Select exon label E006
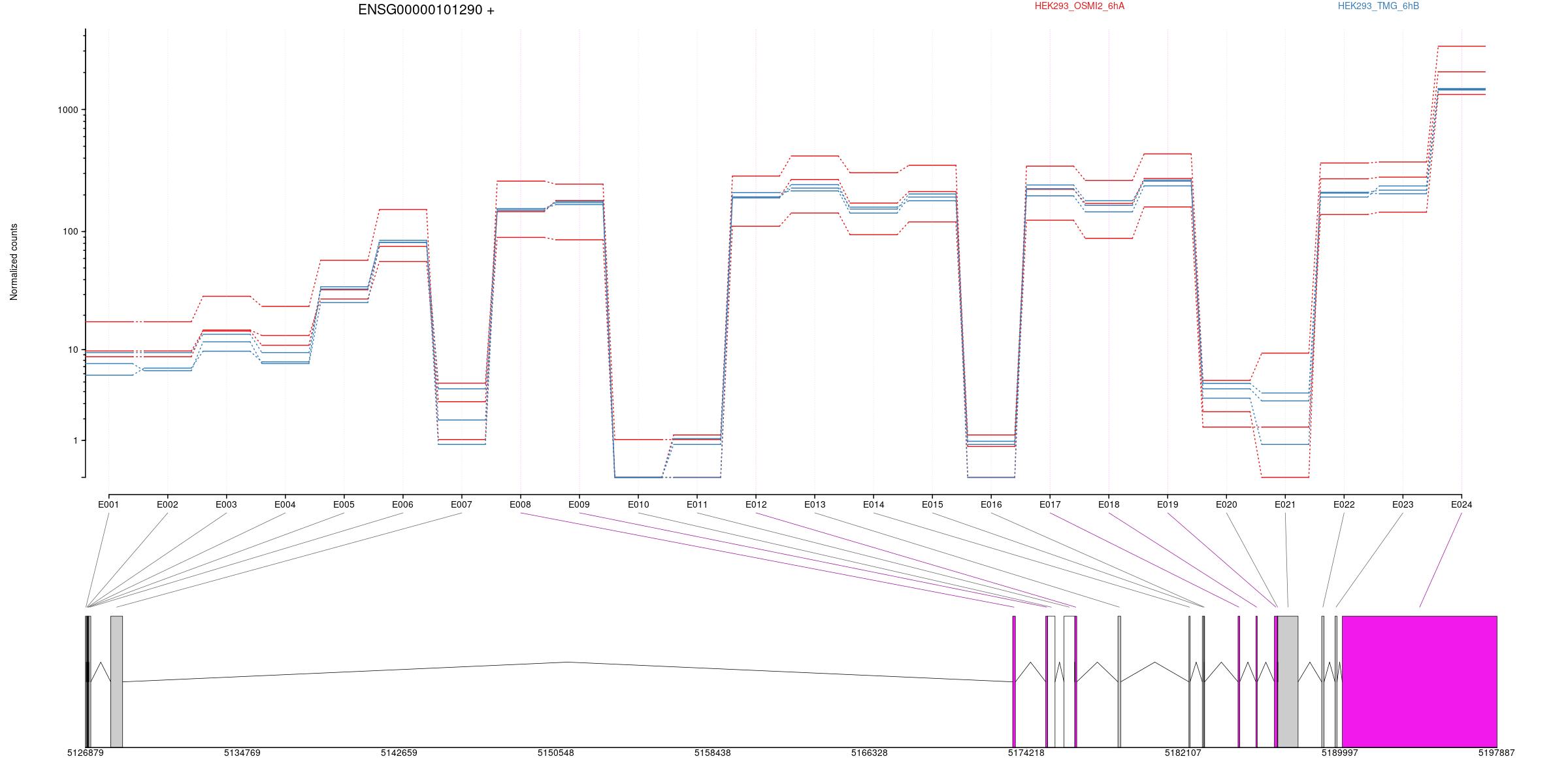 (402, 504)
